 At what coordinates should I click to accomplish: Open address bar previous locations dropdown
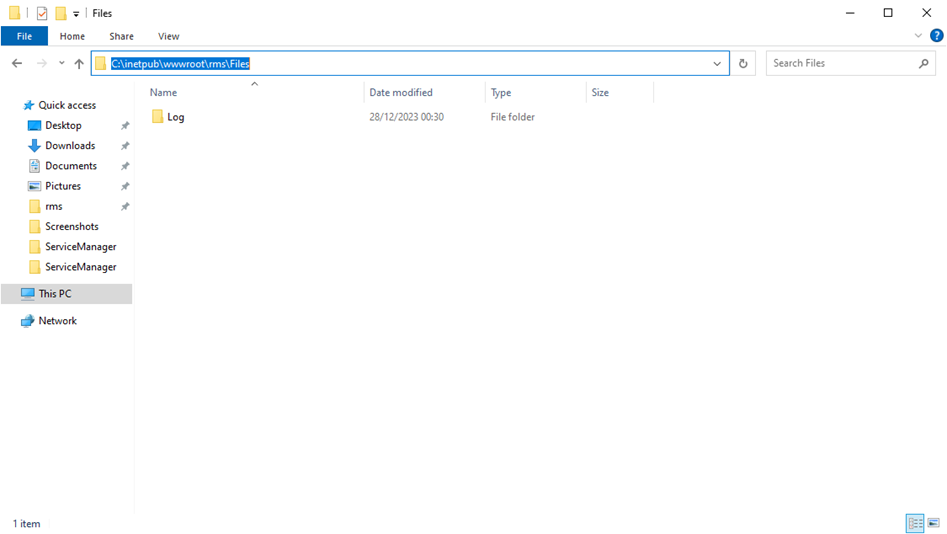click(x=717, y=63)
